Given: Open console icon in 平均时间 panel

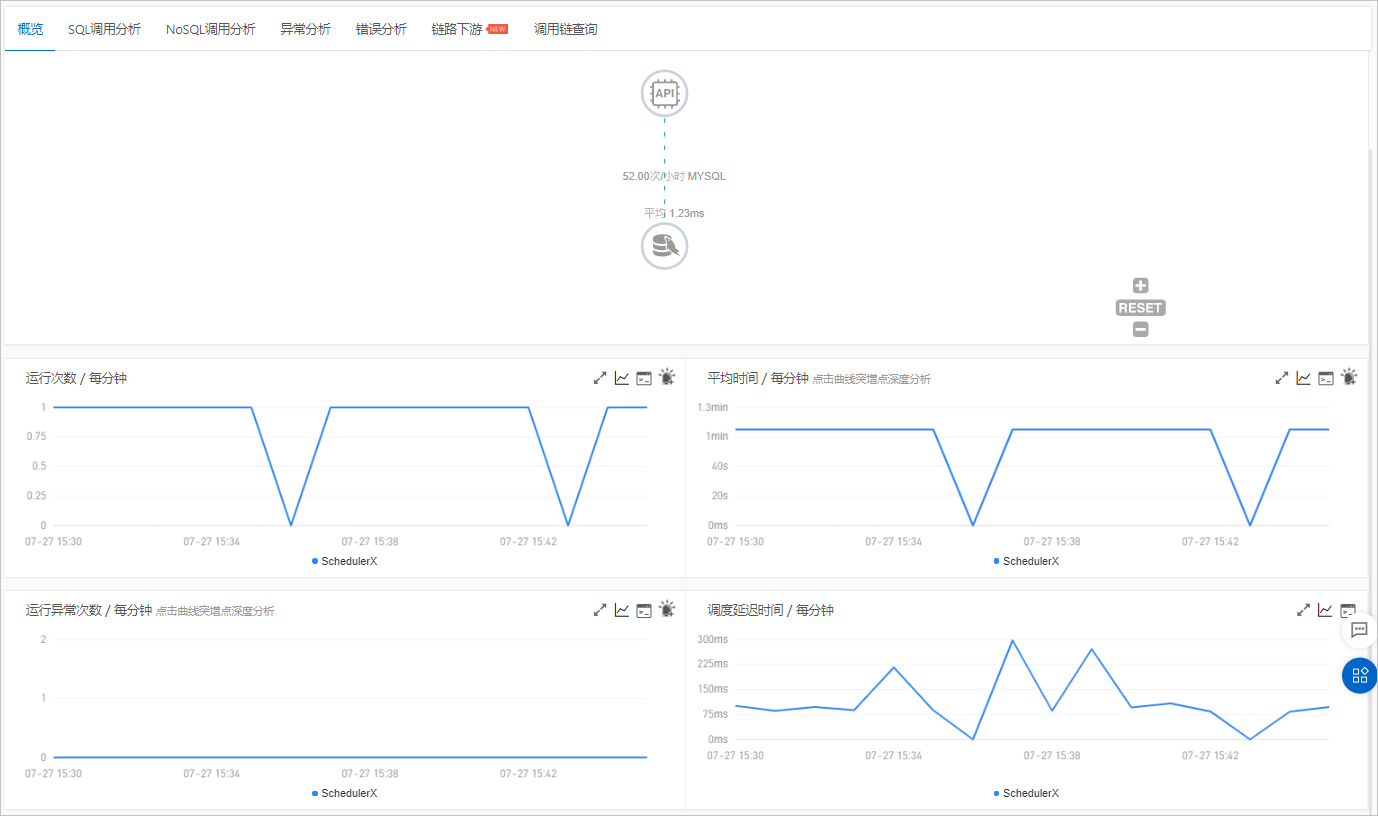Looking at the screenshot, I should 1326,378.
